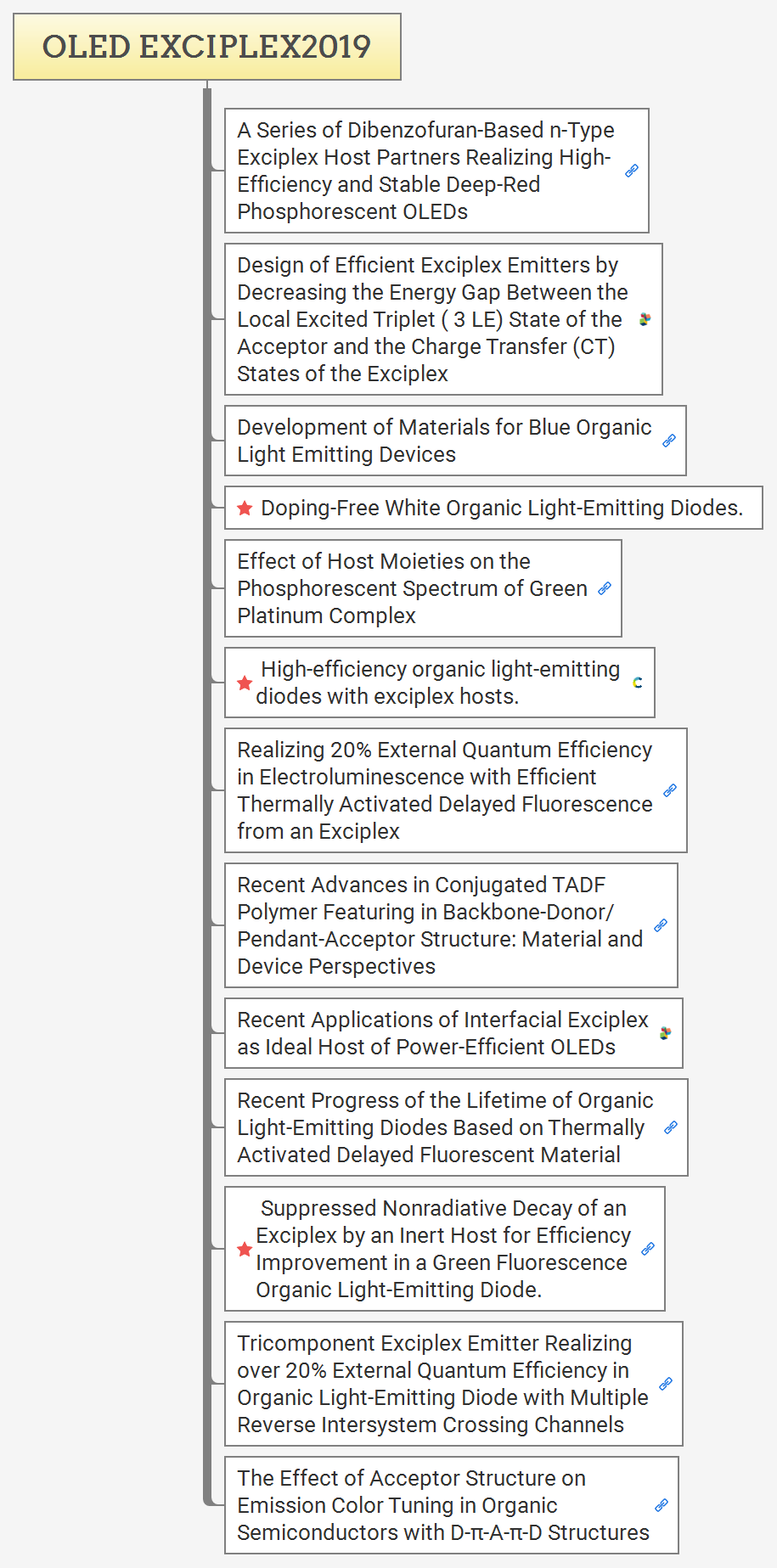
Task: Open link icon on Lifetime of Organic LEDs topic
Action: [671, 1127]
